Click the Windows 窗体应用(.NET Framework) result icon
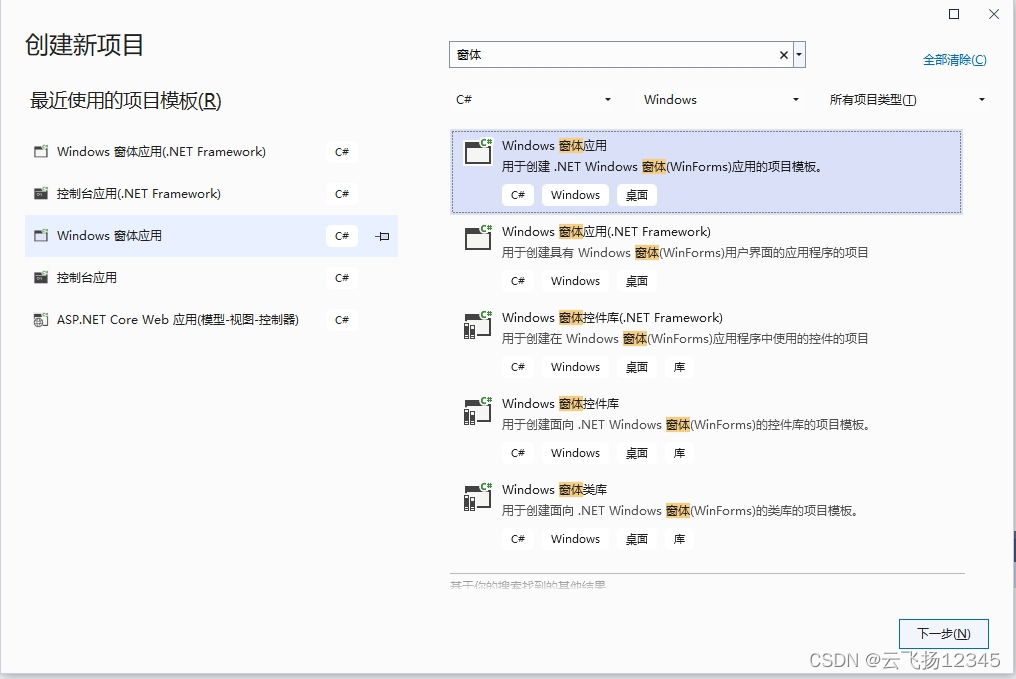This screenshot has height=679, width=1016. click(478, 238)
